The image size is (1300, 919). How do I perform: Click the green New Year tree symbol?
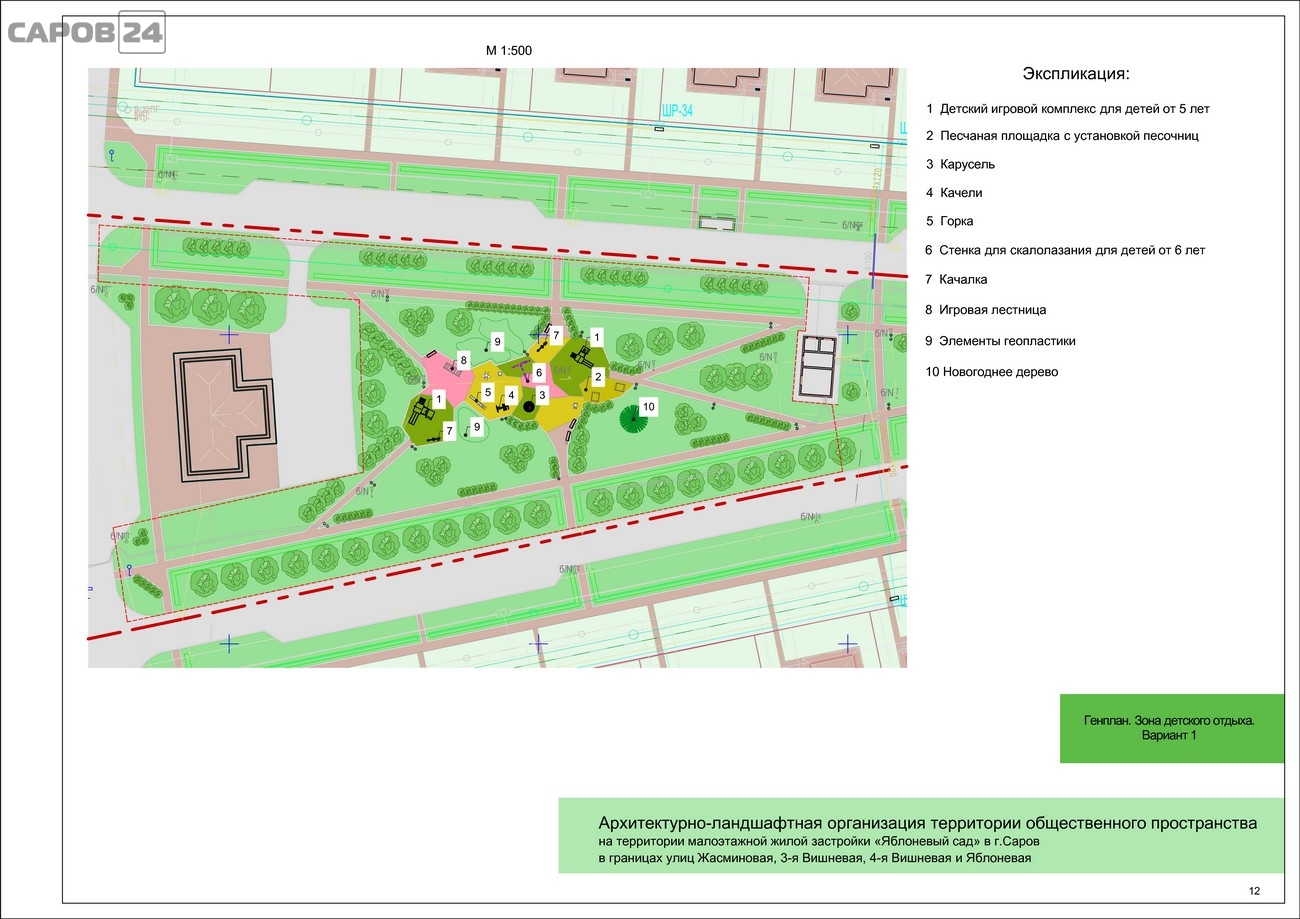632,418
